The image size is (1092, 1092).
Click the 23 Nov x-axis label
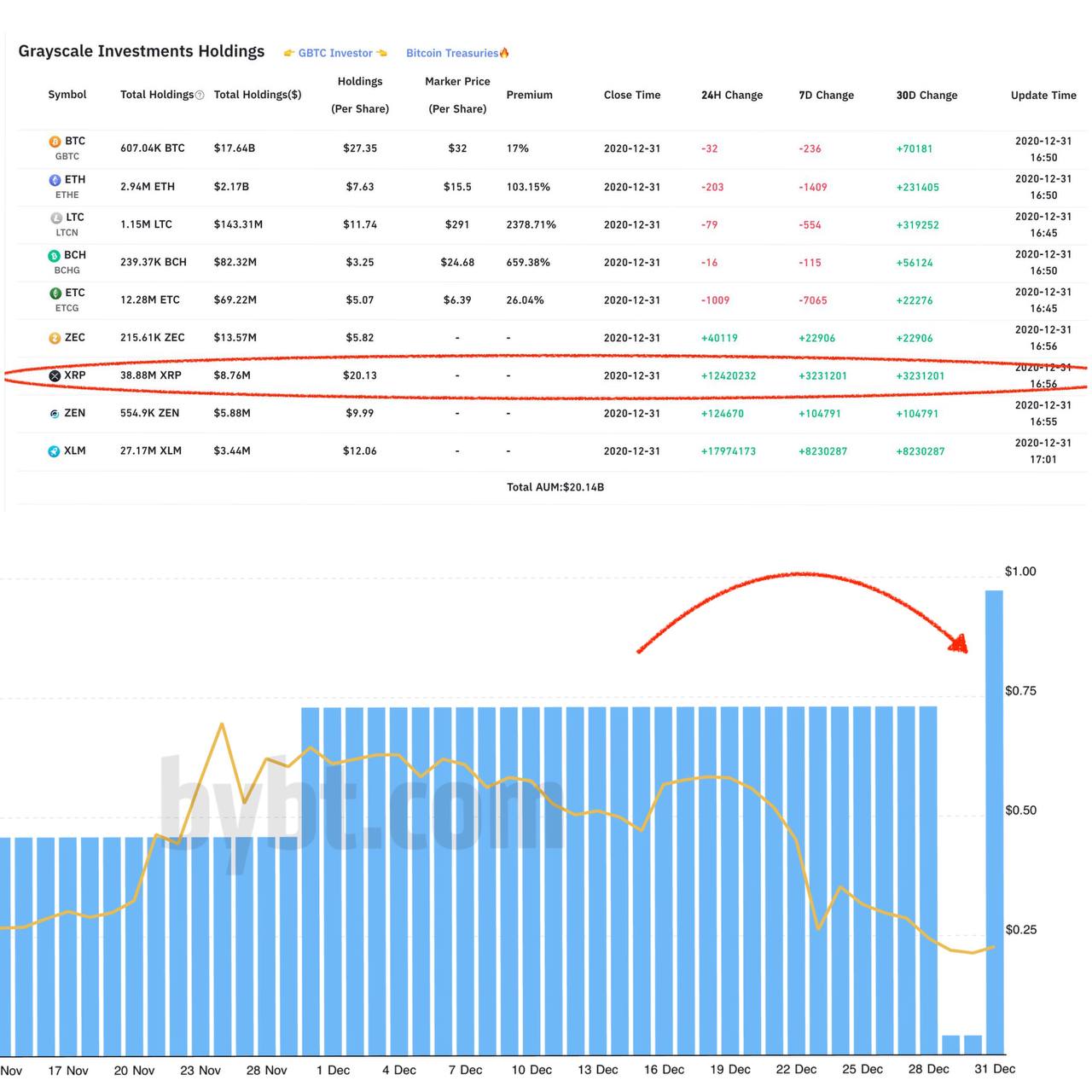click(x=200, y=1070)
